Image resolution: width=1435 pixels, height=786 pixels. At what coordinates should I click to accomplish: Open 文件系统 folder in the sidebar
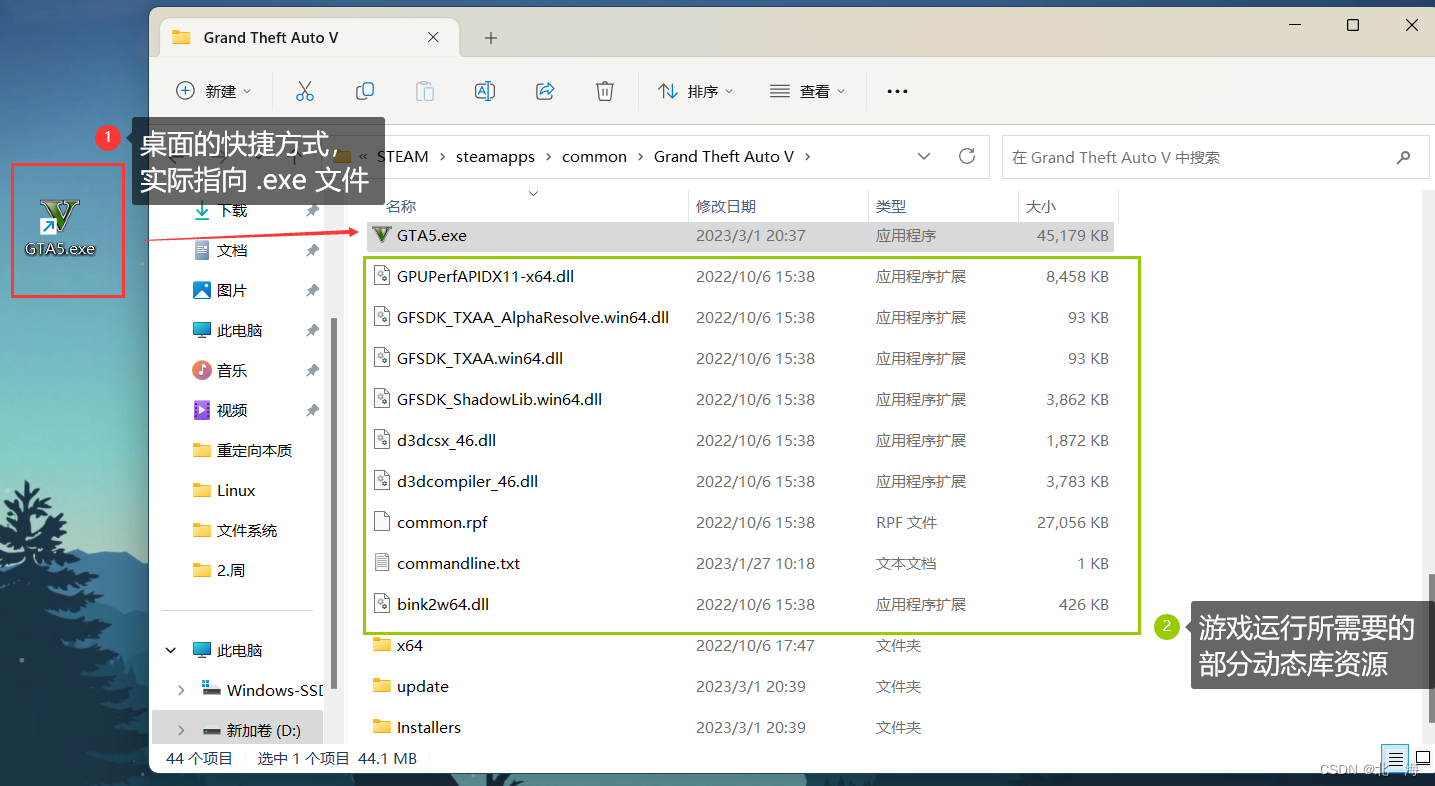pyautogui.click(x=236, y=530)
